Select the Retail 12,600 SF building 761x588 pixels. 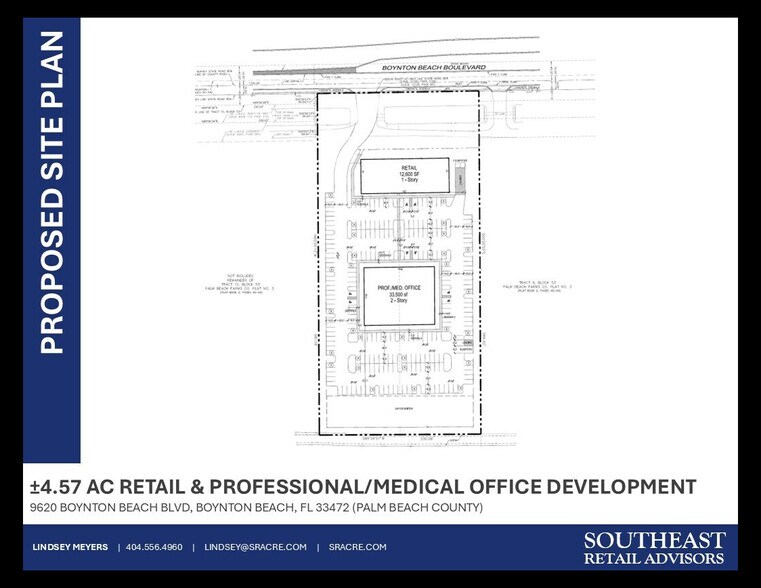point(404,175)
